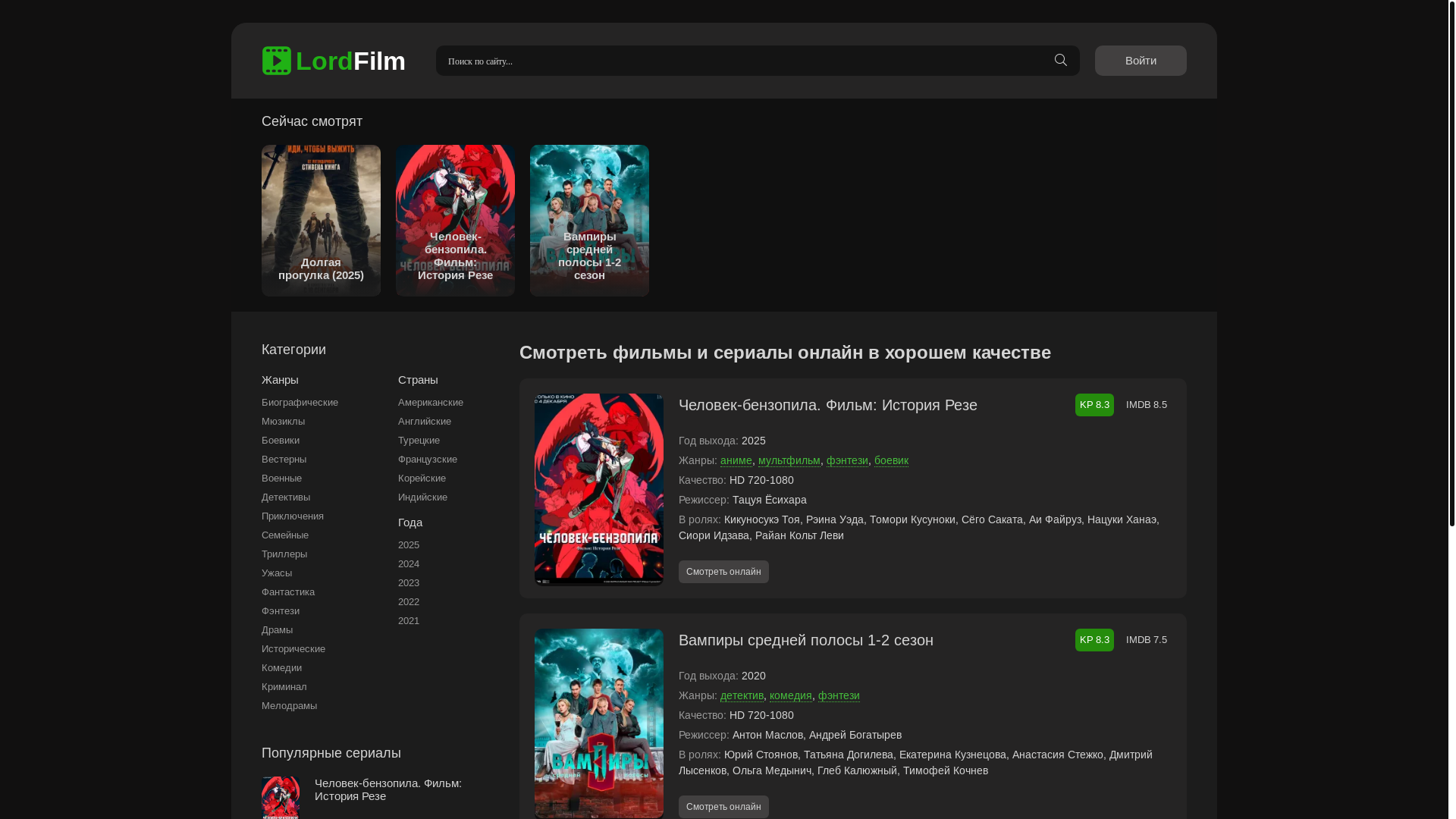This screenshot has height=819, width=1456.
Task: Click Вампиры средней полосы large poster in list
Action: tap(599, 723)
